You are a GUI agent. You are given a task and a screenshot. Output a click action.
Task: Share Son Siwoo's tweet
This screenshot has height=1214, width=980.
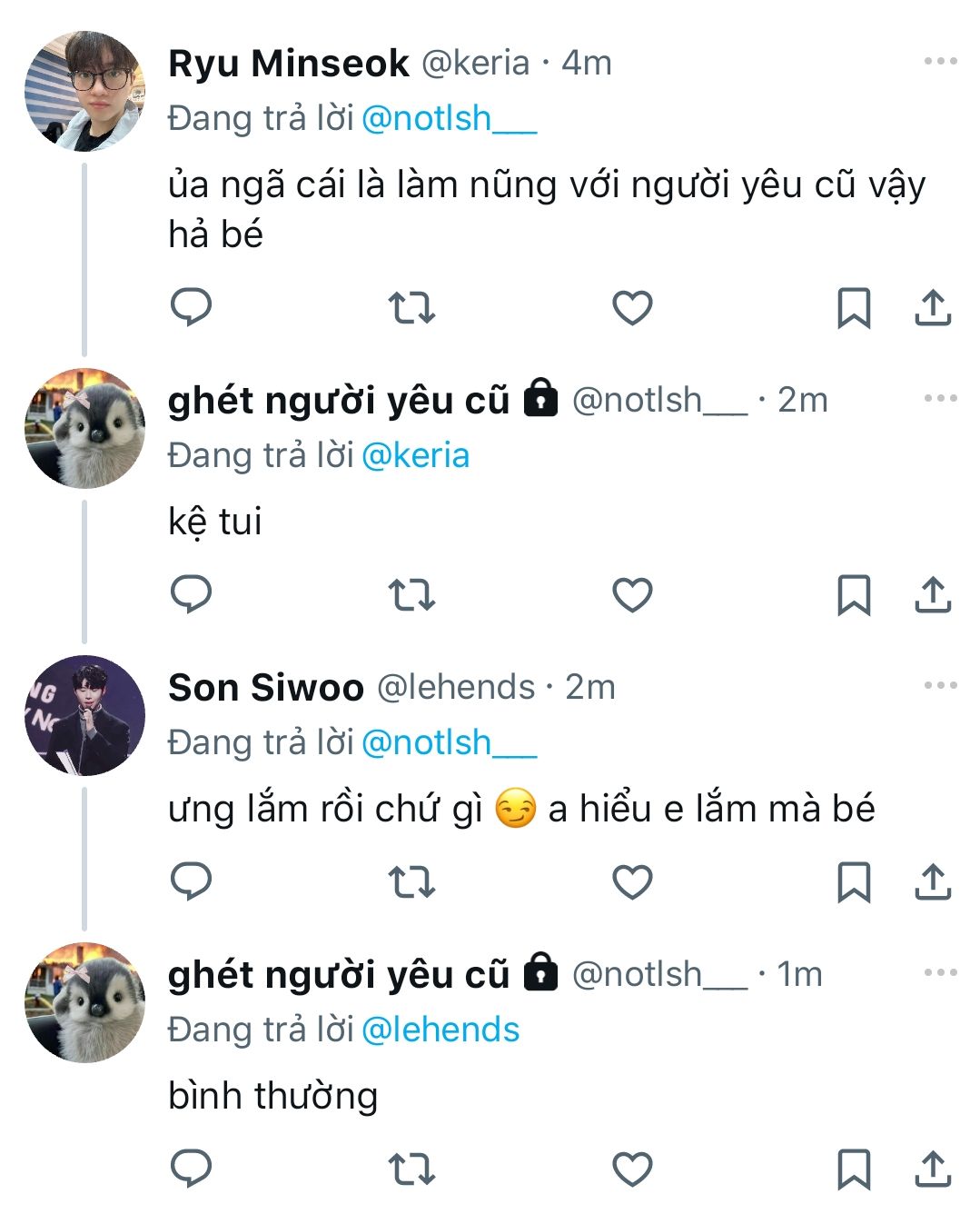point(932,882)
